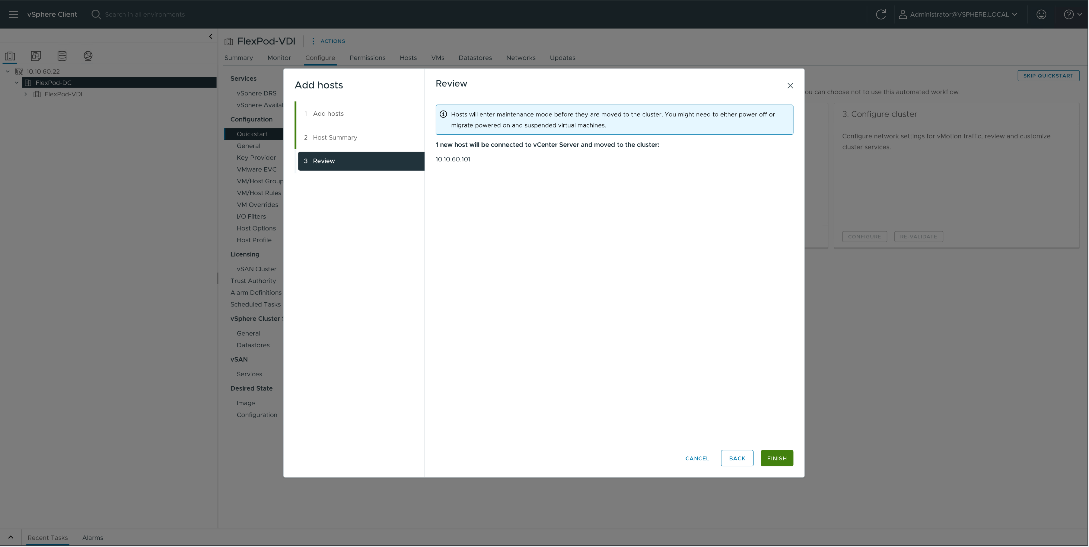
Task: Switch to Storage inventory view
Action: [x=62, y=56]
